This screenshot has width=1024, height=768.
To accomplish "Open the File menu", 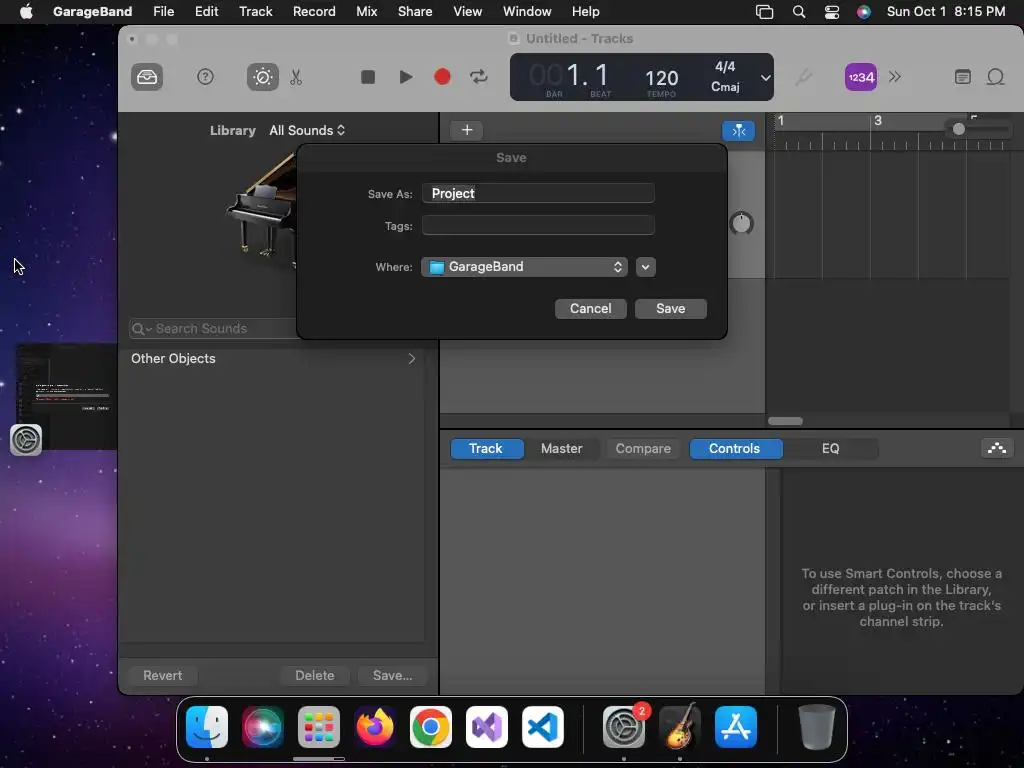I will point(163,12).
